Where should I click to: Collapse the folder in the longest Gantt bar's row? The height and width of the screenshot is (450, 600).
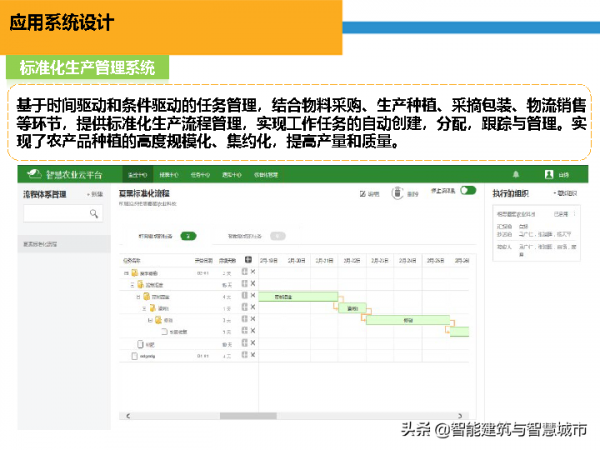pos(150,320)
